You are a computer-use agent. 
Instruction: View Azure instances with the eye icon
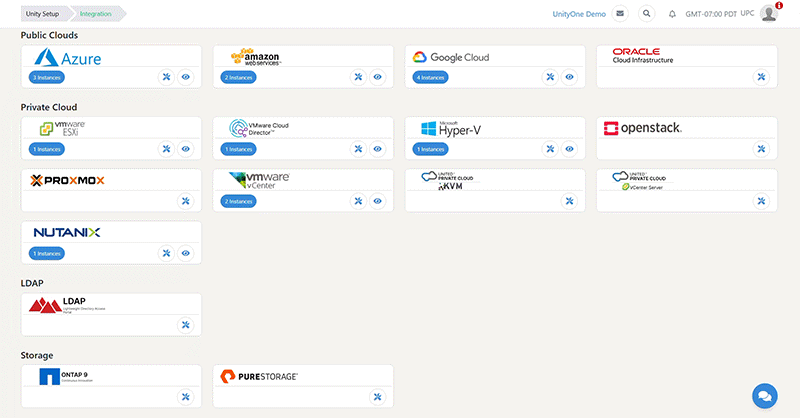click(x=186, y=77)
